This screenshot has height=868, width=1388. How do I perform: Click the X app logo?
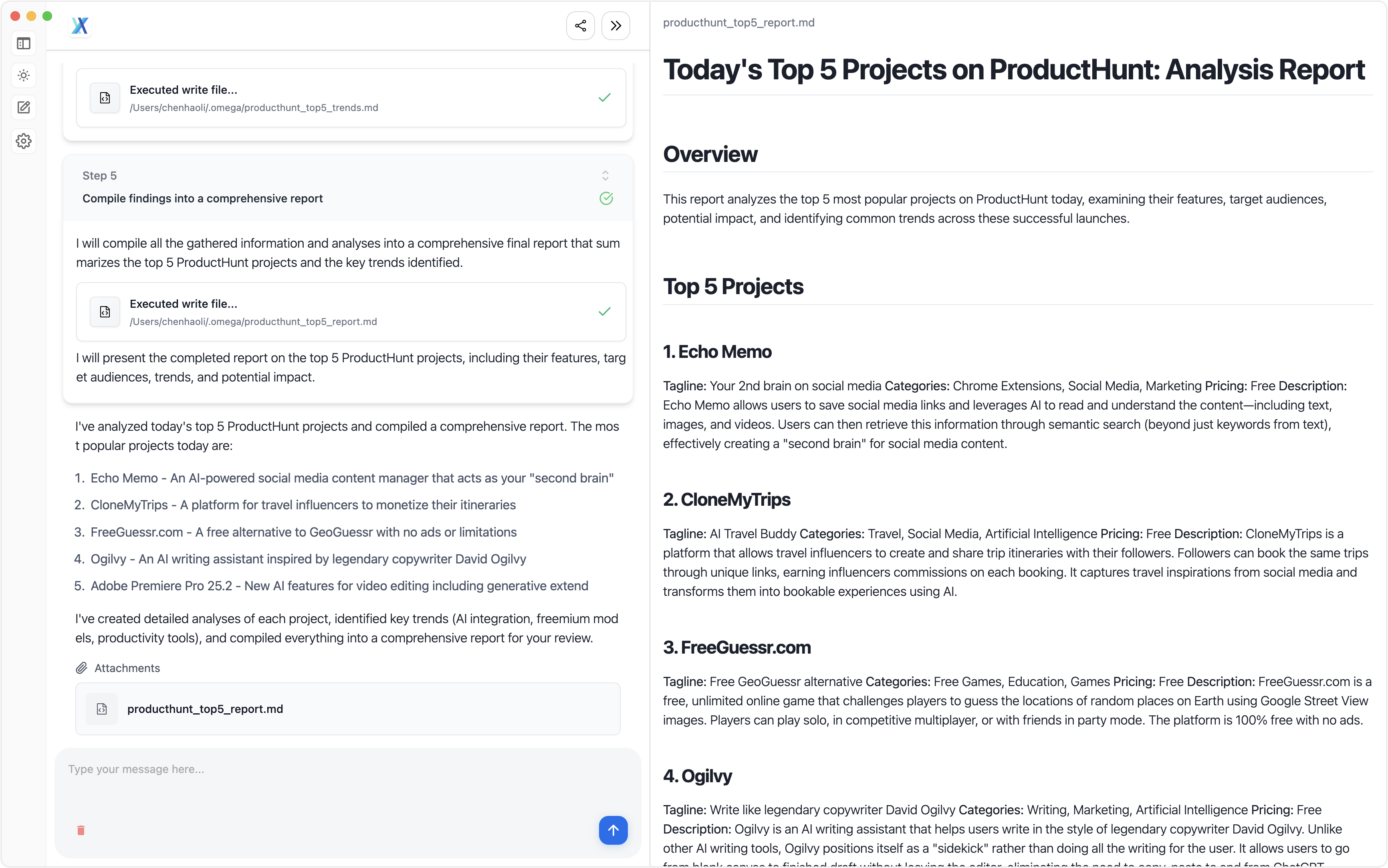(x=80, y=26)
